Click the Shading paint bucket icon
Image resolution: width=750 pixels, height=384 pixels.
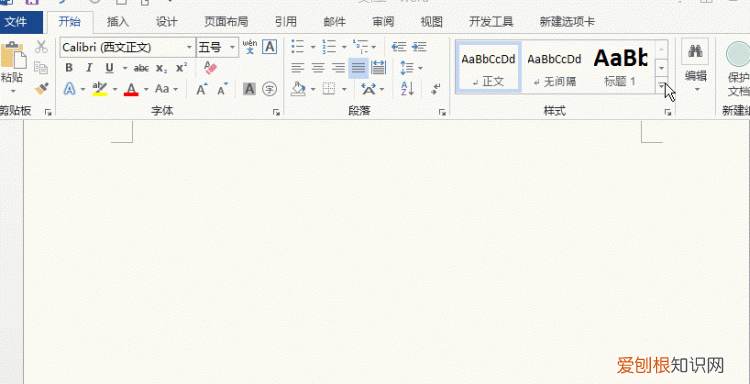298,89
